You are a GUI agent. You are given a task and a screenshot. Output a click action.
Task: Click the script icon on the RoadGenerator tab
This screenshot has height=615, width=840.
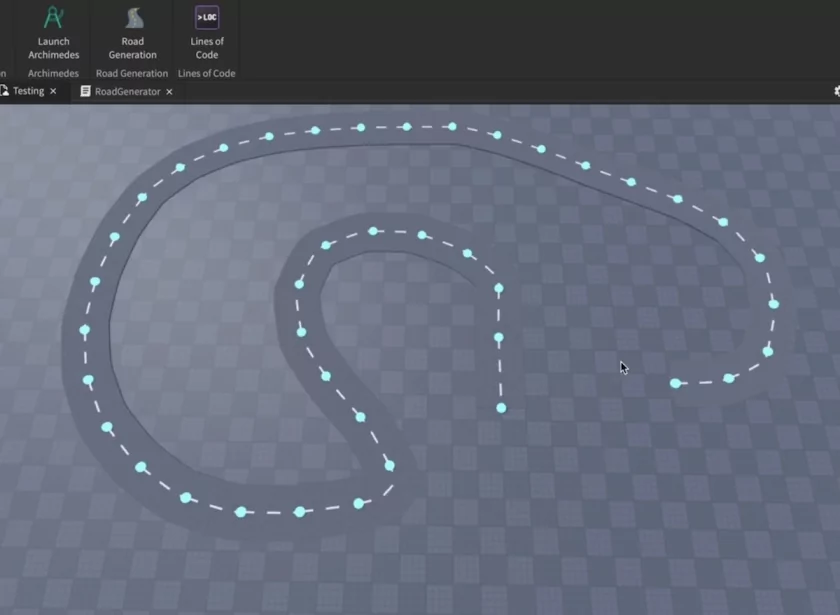coord(86,91)
